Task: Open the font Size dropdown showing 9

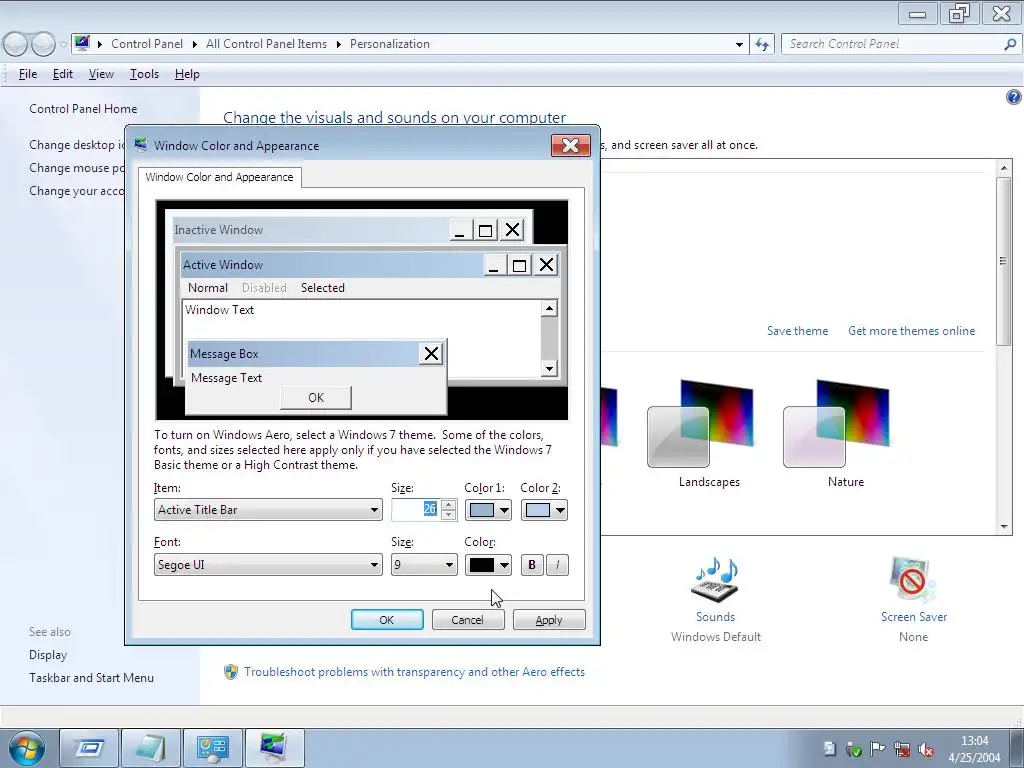Action: [x=424, y=565]
